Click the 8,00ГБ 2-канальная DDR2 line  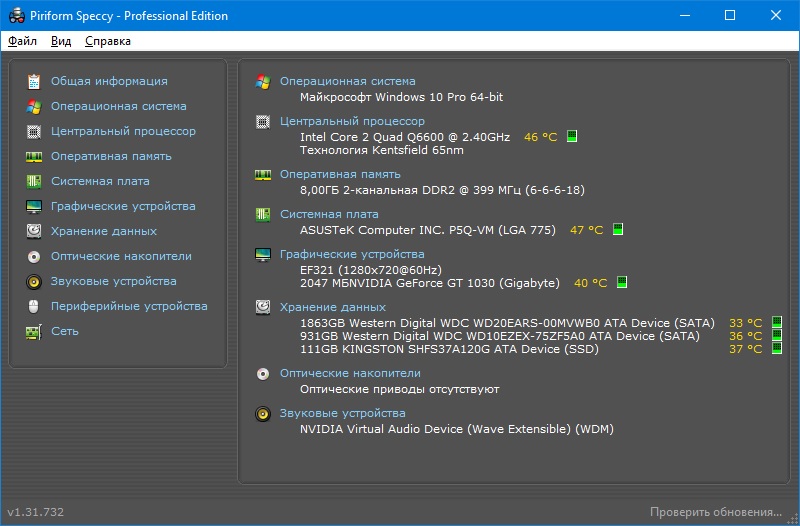(442, 190)
